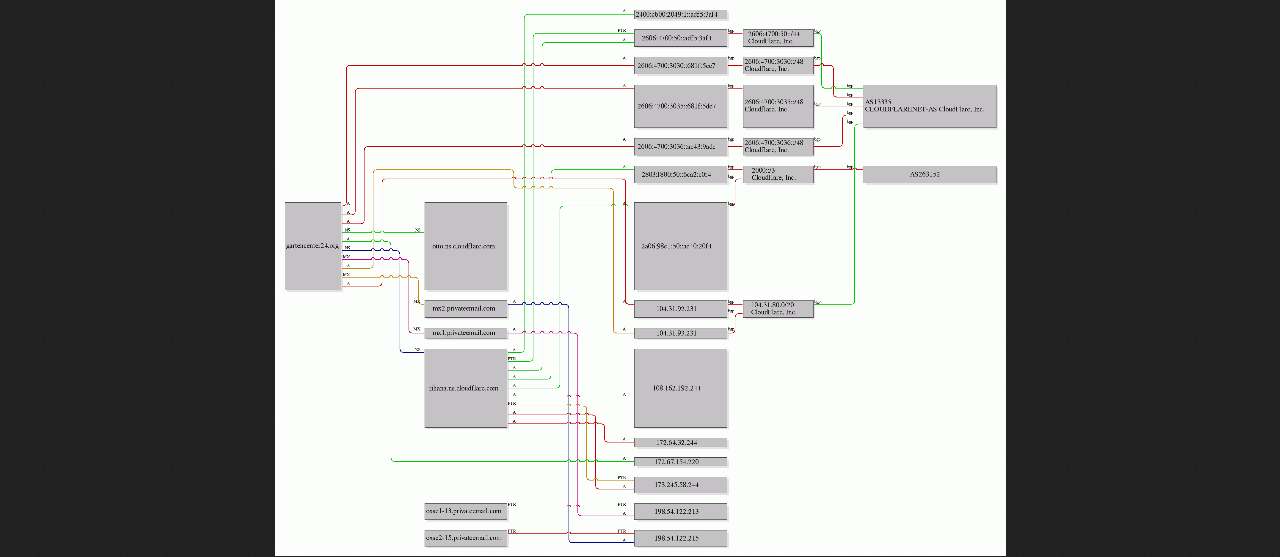Select the guntencenter24.top domain node
Screen dimensions: 1280x557
tap(313, 246)
